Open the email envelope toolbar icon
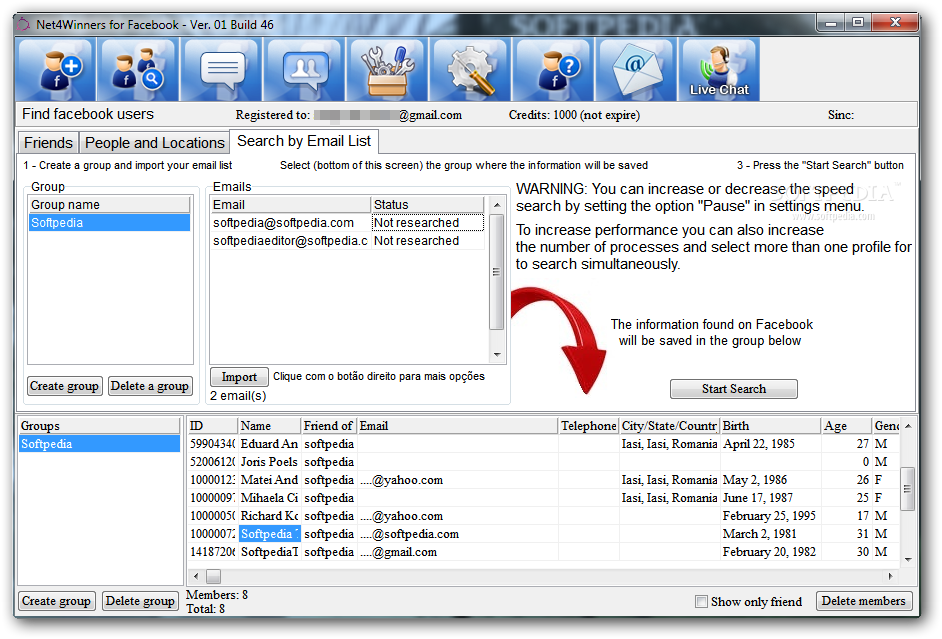Viewport: 942px width, 639px height. pos(637,70)
